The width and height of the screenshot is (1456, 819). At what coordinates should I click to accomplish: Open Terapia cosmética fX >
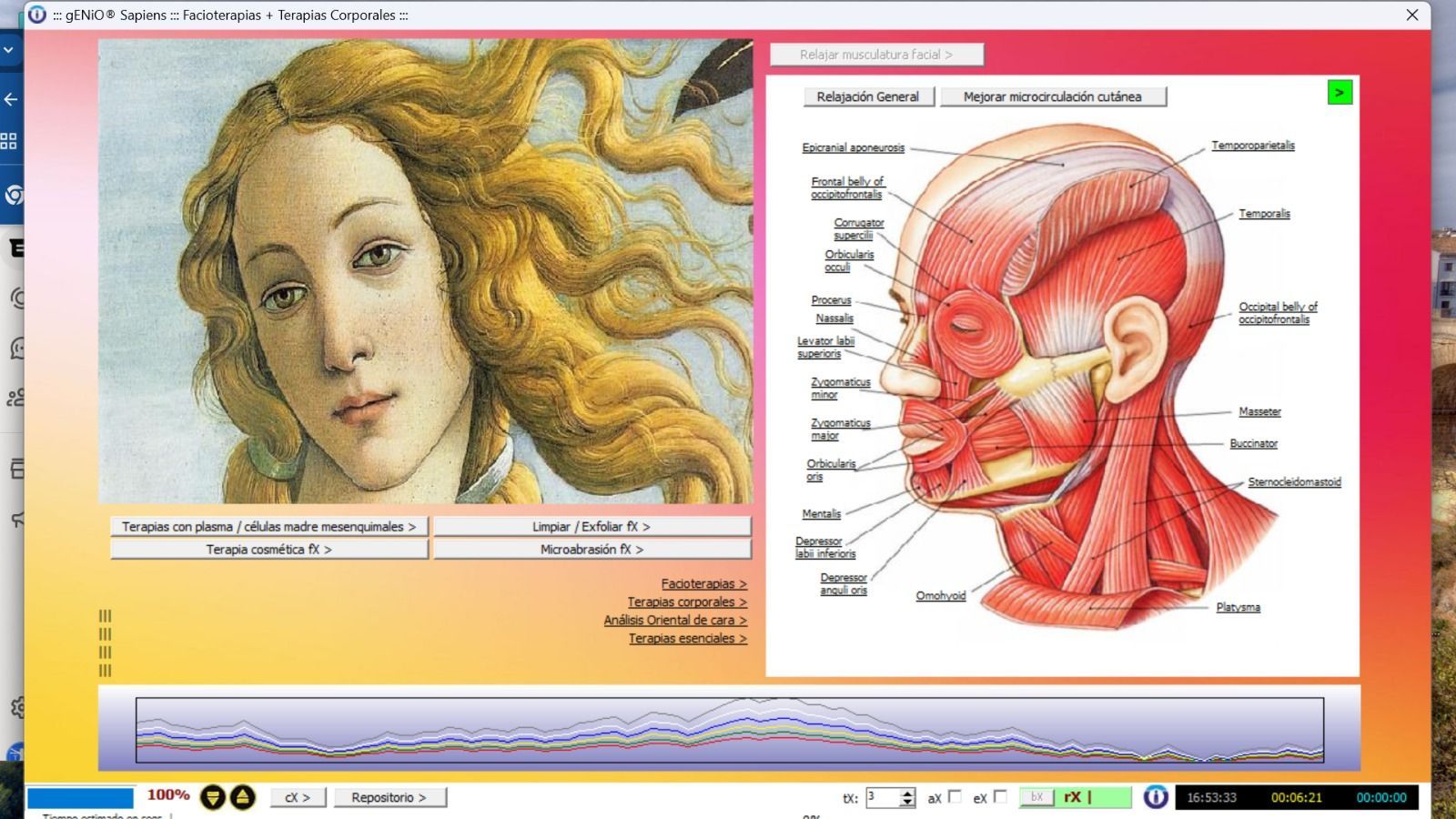[x=268, y=550]
